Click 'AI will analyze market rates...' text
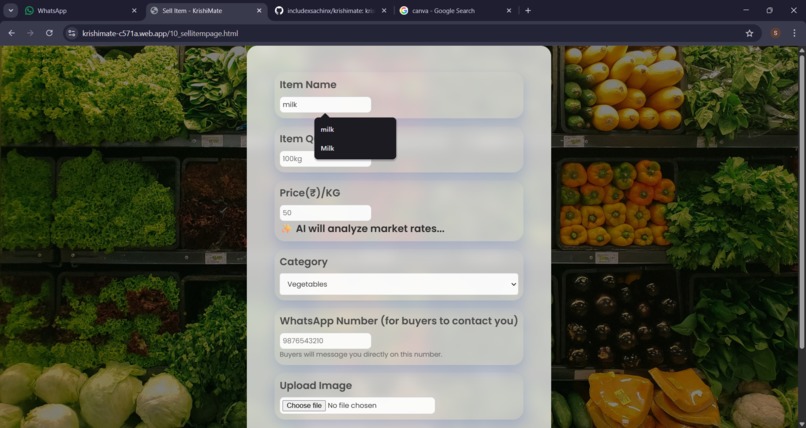 [370, 229]
